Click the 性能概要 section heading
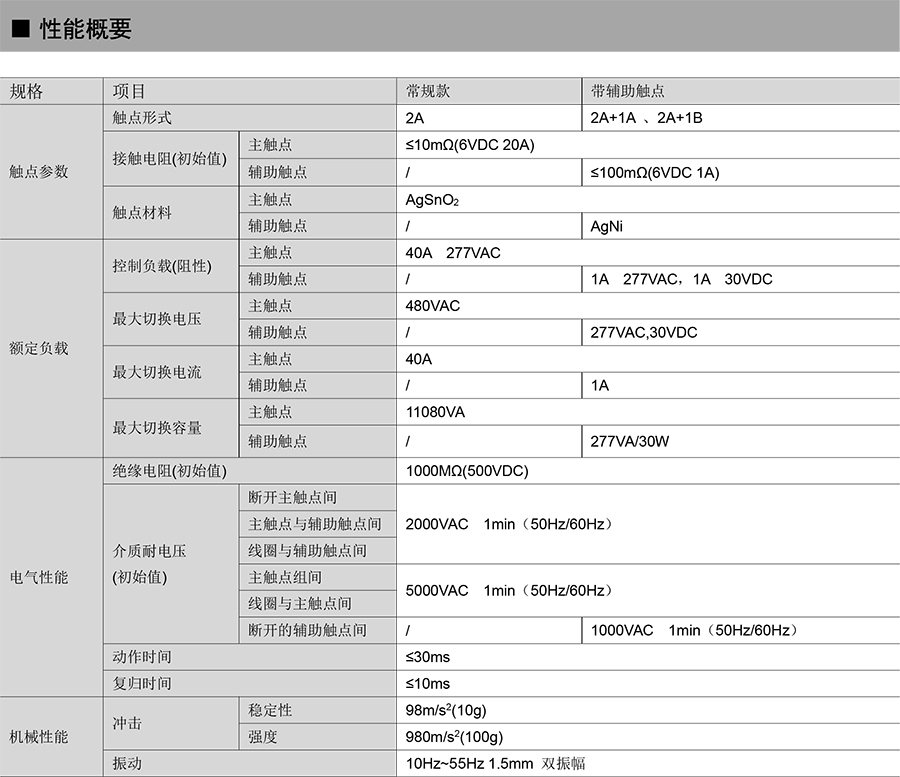Viewport: 900px width, 777px height. tap(85, 30)
